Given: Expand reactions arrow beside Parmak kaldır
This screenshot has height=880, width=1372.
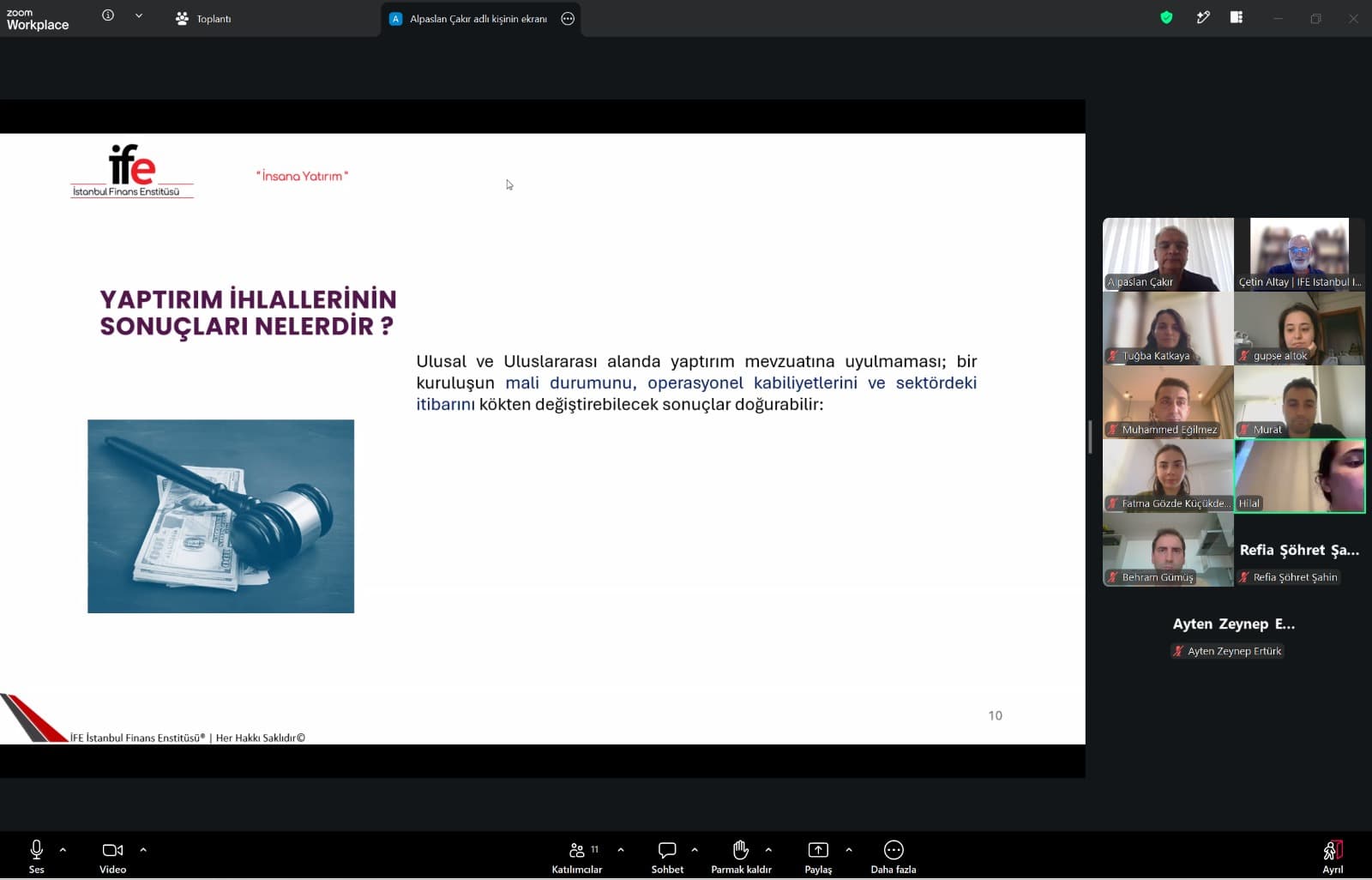Looking at the screenshot, I should point(768,850).
